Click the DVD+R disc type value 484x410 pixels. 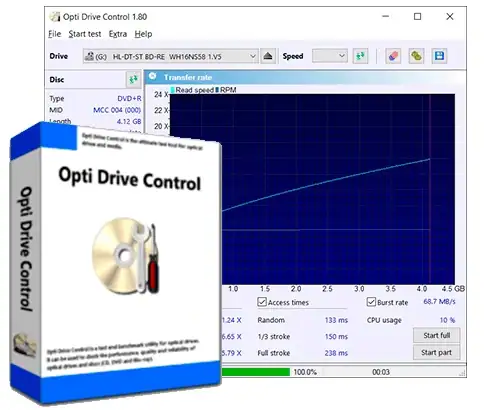(129, 99)
